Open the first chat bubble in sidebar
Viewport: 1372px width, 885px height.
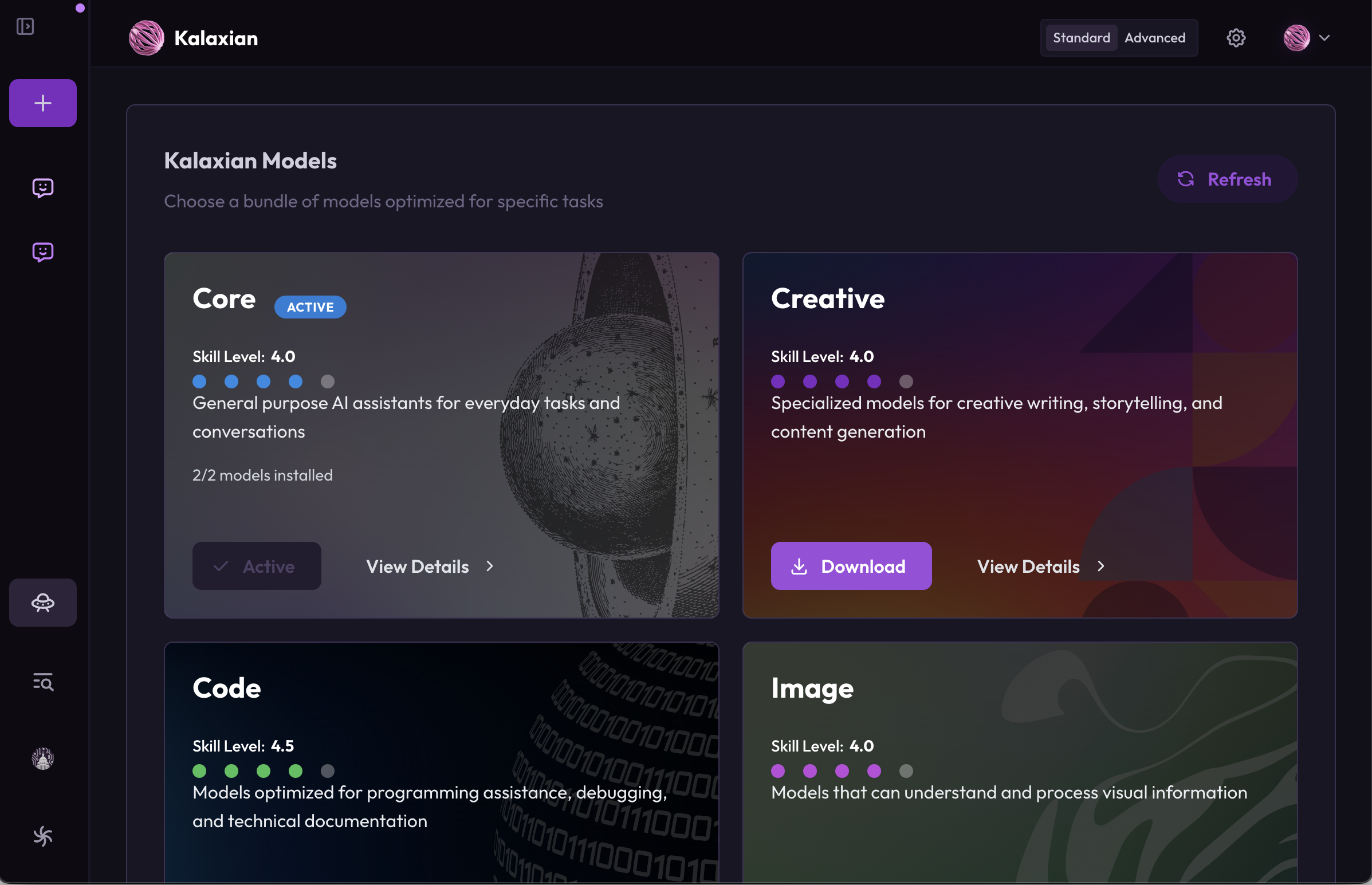point(42,188)
